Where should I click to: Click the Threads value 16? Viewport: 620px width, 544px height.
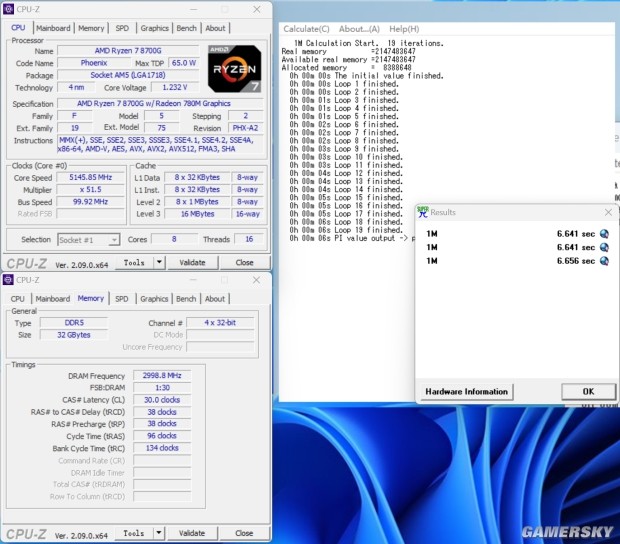(x=249, y=239)
